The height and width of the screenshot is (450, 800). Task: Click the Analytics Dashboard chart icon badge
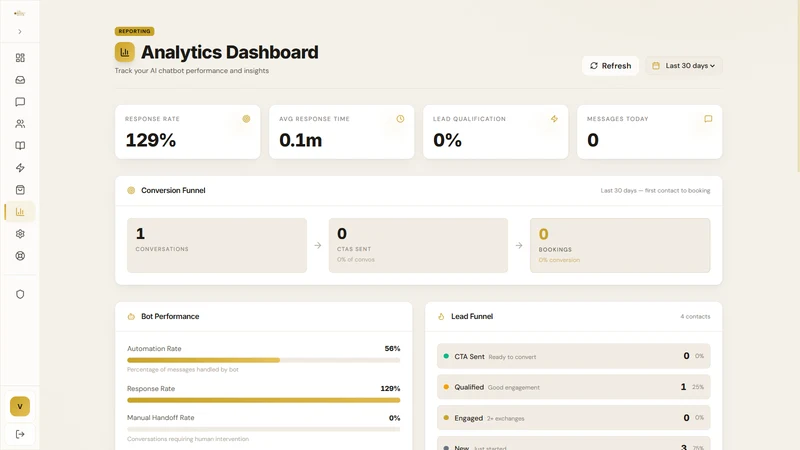point(124,52)
